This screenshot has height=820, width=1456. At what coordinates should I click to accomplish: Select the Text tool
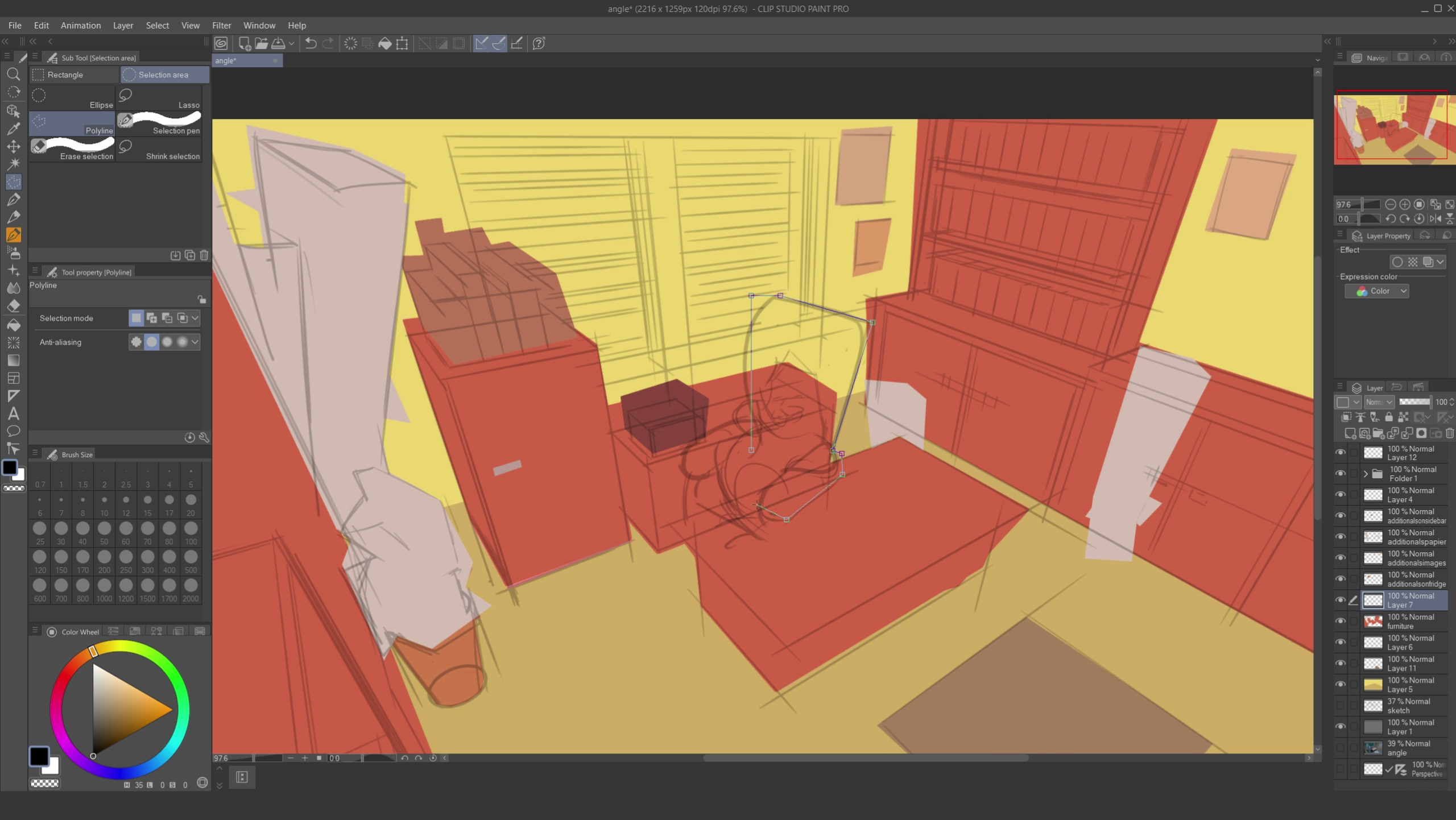[14, 413]
